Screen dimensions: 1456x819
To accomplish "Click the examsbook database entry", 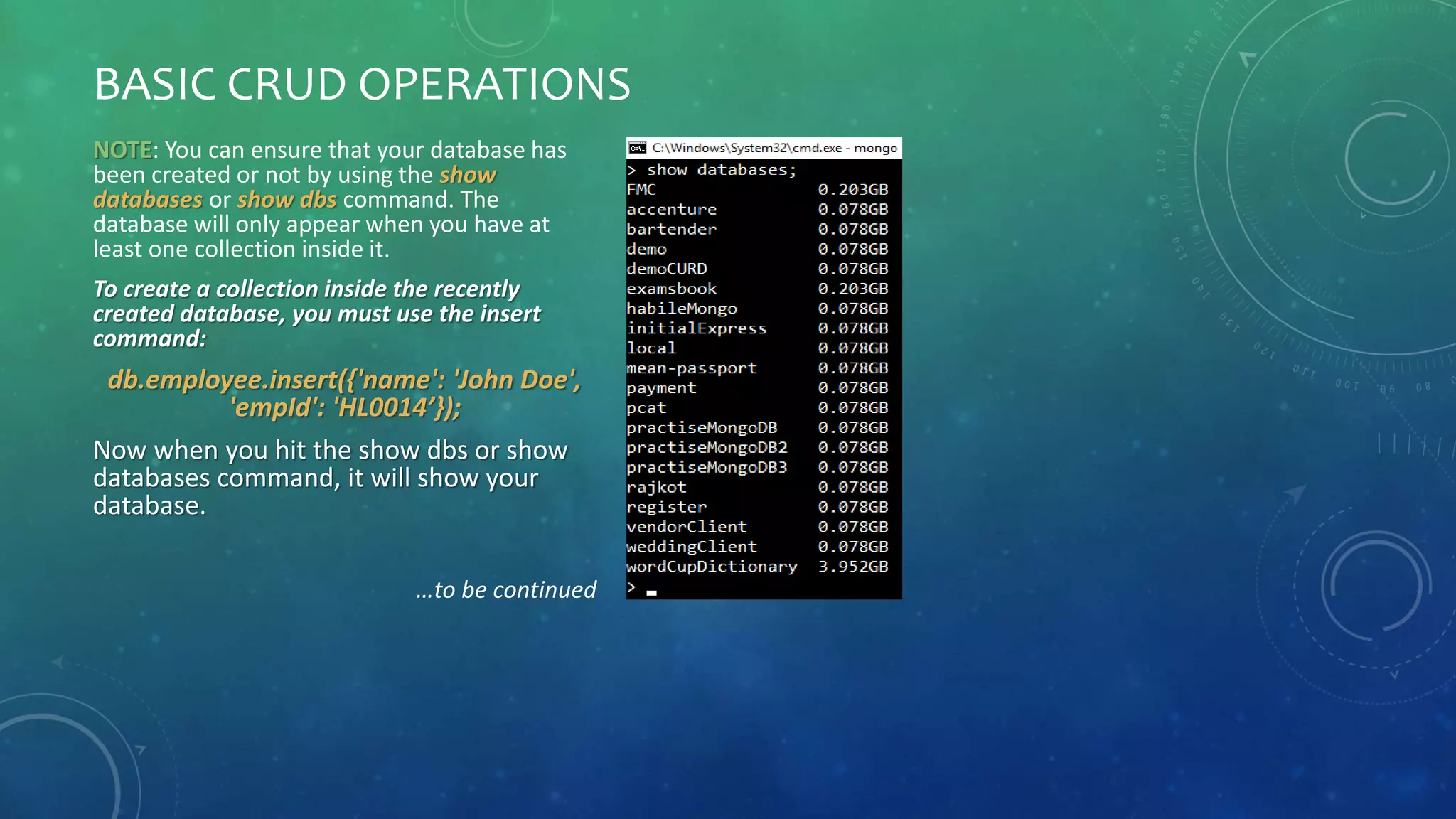I will pos(671,289).
